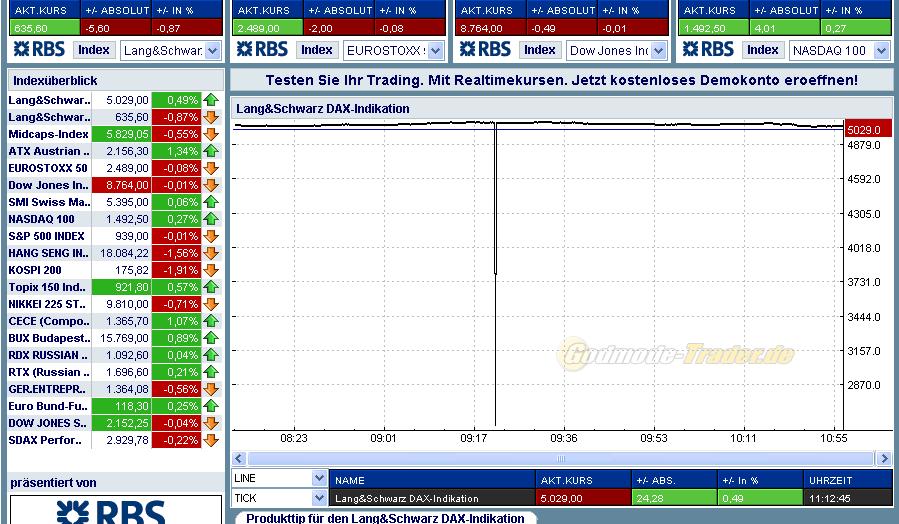This screenshot has height=524, width=899.
Task: Click the Euro Bund-Fu.. row name
Action: click(48, 406)
